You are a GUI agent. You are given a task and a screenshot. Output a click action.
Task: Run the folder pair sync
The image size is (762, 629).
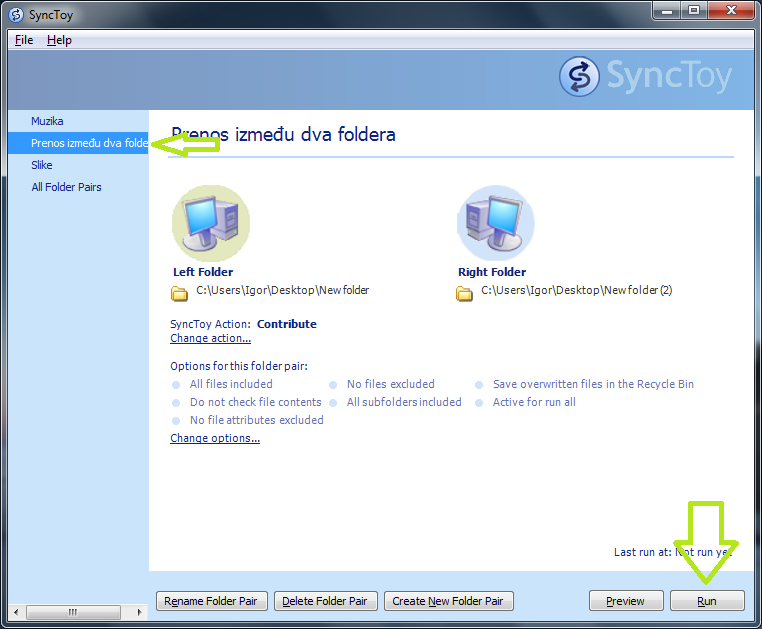pos(707,601)
